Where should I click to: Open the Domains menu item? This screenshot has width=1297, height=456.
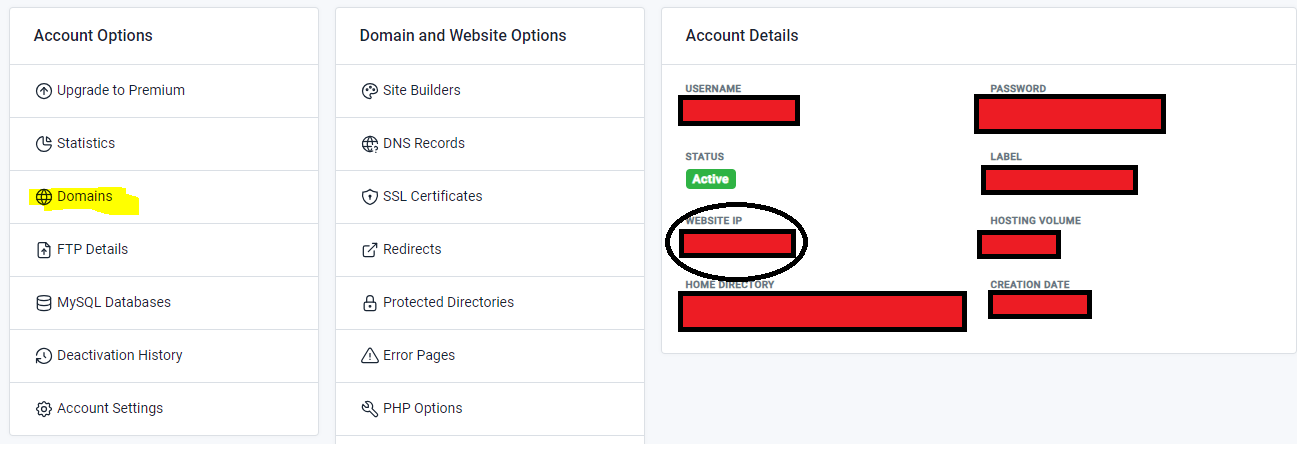[x=85, y=196]
